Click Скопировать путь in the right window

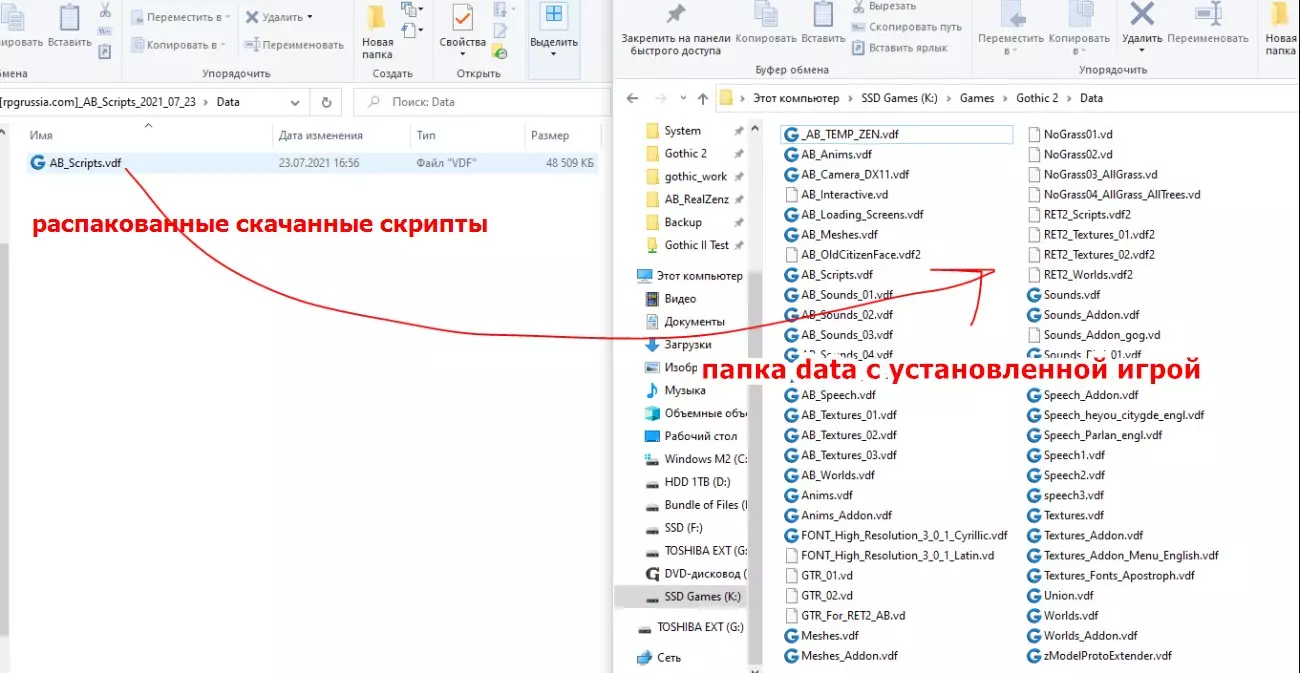click(906, 27)
